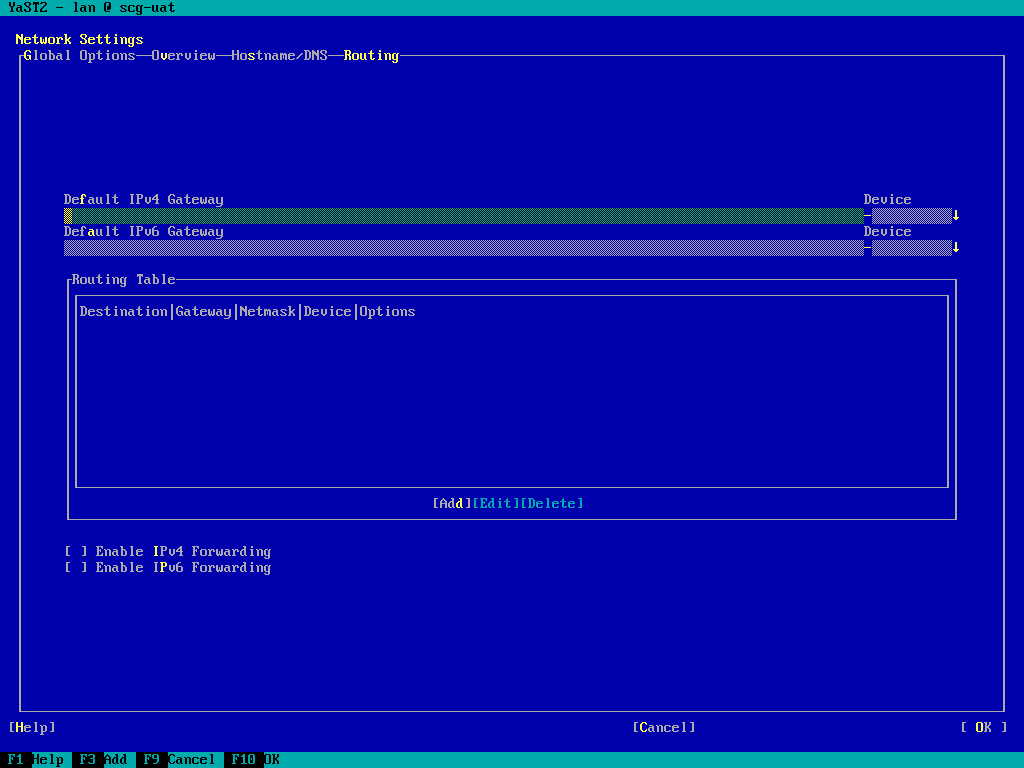Viewport: 1024px width, 768px height.
Task: Open the Help button at bottom left
Action: (x=32, y=728)
